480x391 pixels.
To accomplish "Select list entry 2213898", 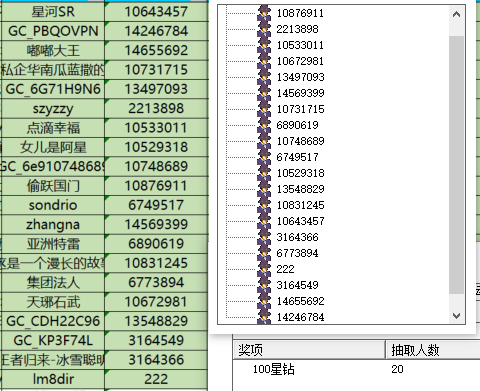I will tap(297, 29).
